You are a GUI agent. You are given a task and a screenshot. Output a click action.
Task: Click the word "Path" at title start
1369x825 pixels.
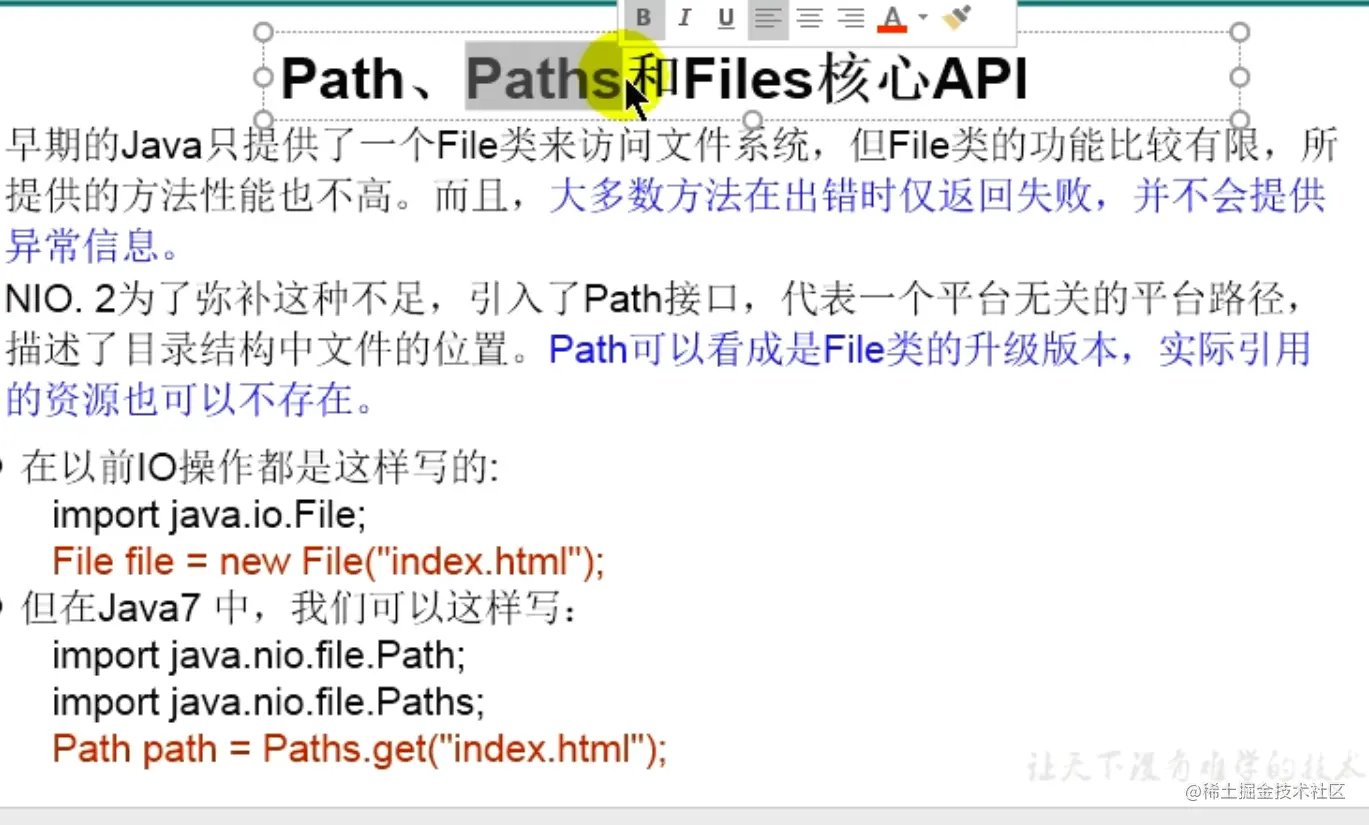point(342,79)
